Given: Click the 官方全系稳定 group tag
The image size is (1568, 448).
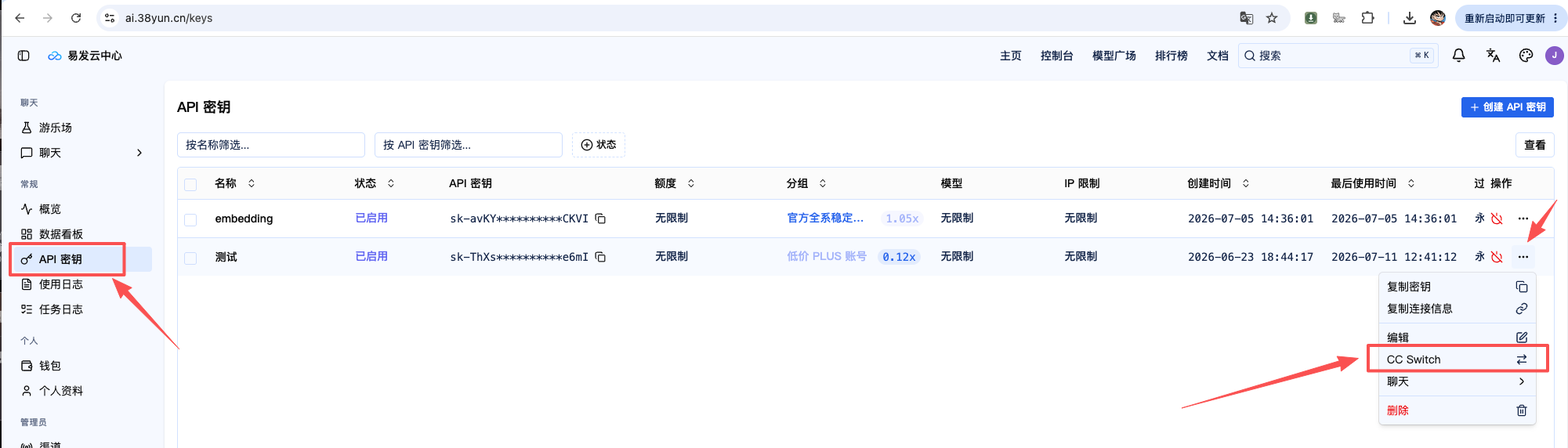Looking at the screenshot, I should (x=825, y=219).
